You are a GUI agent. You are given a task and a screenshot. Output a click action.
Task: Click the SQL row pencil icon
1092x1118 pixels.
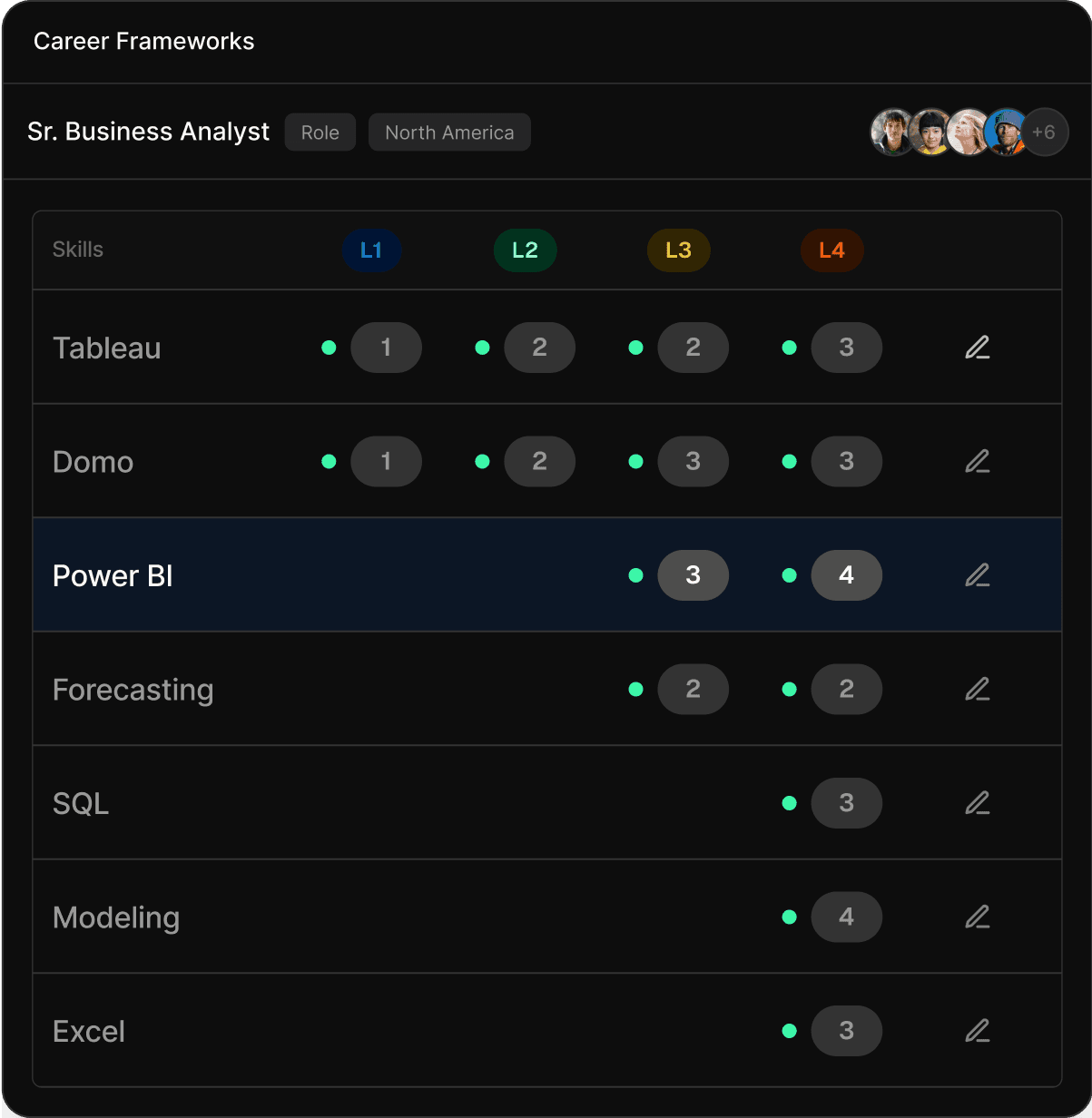tap(977, 803)
